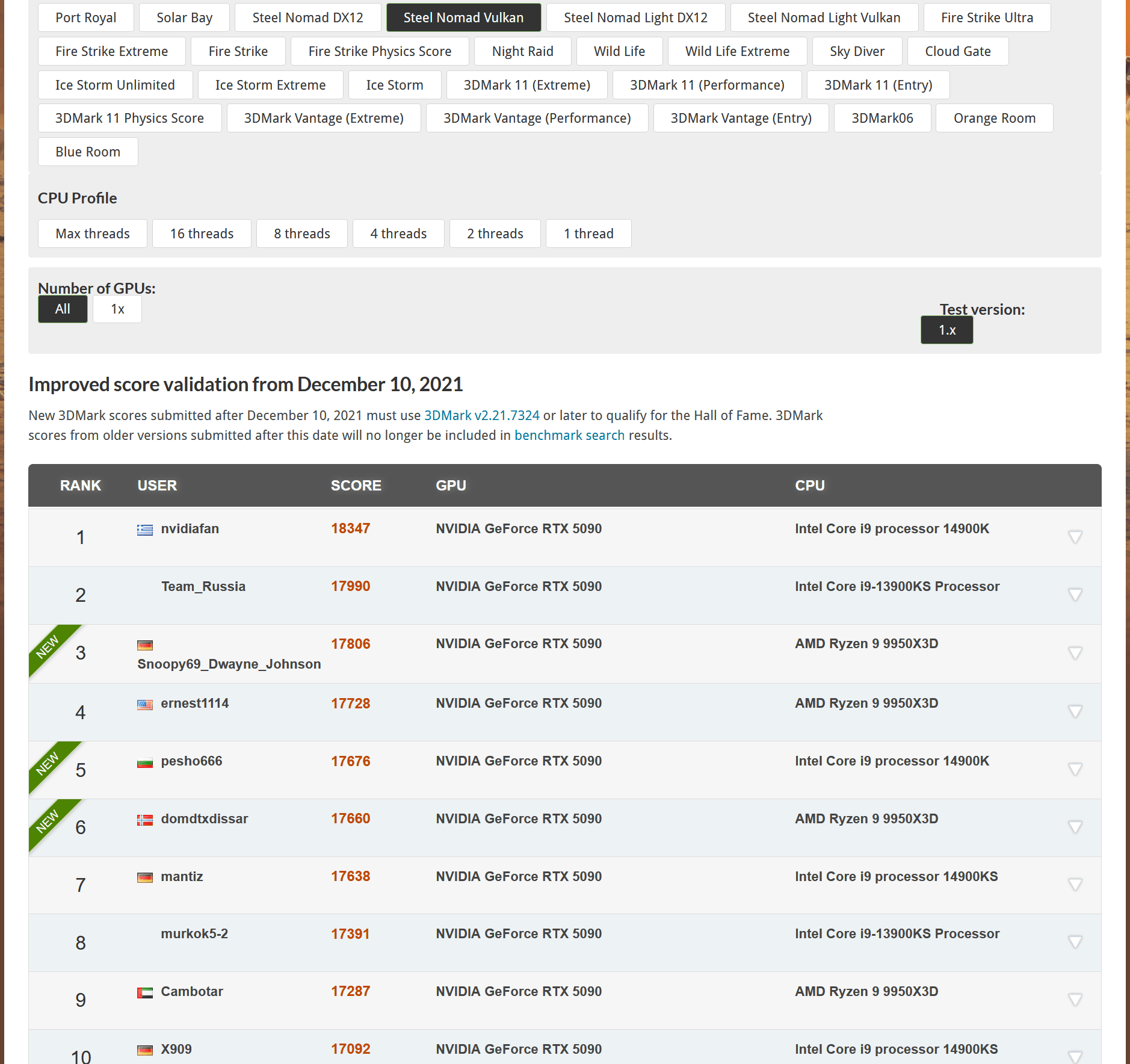Select Ice Storm Unlimited benchmark
Image resolution: width=1130 pixels, height=1064 pixels.
(x=116, y=85)
